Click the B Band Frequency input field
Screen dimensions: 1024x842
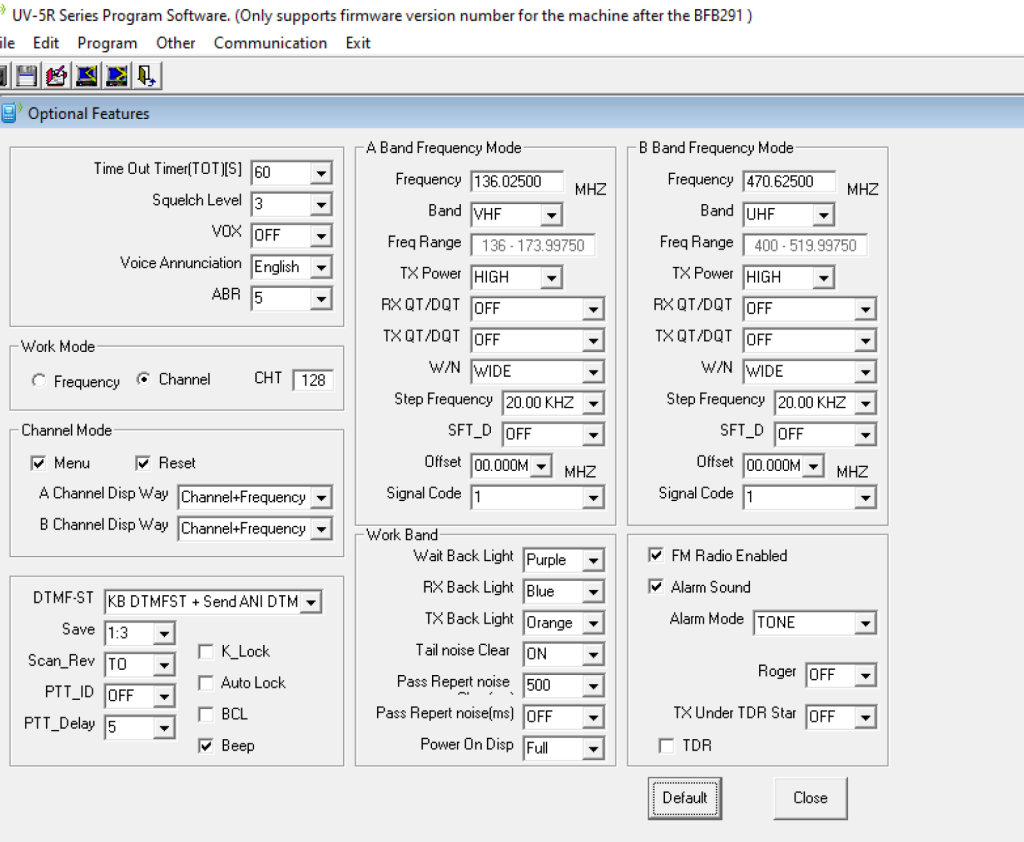point(790,182)
